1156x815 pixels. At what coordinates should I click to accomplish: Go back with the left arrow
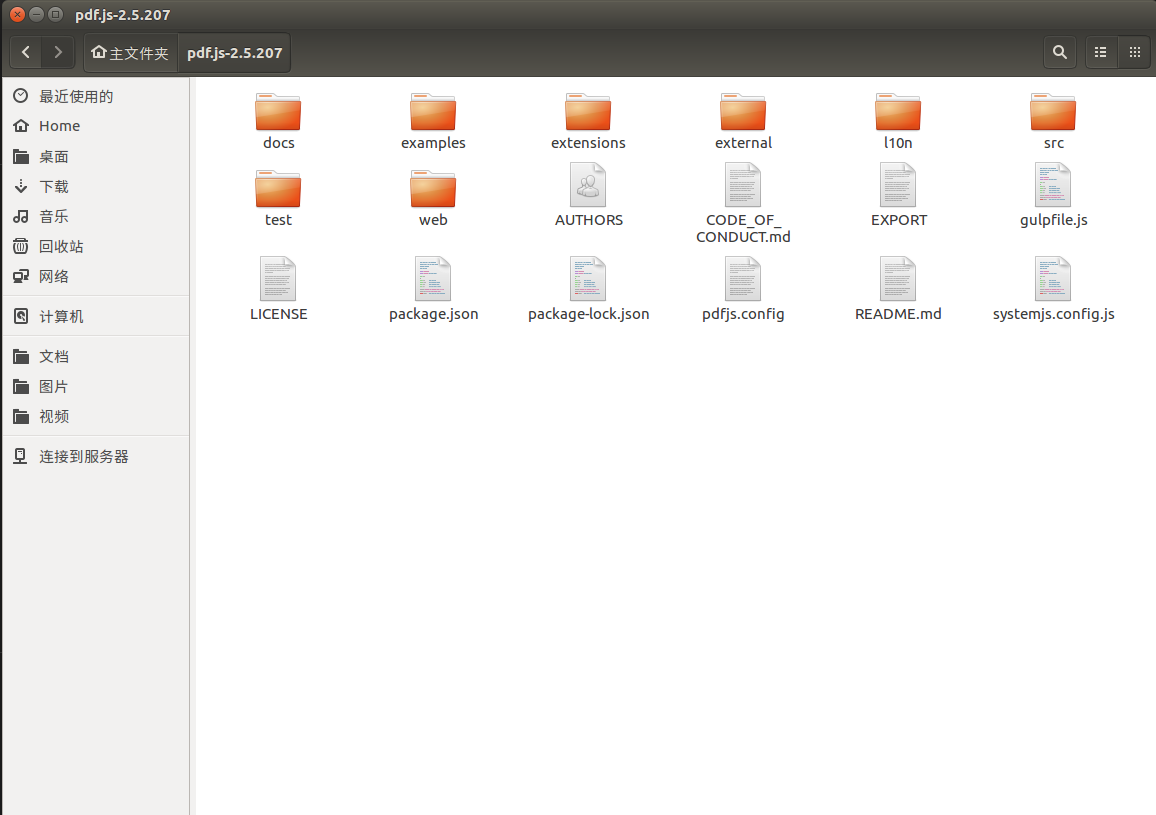(27, 52)
